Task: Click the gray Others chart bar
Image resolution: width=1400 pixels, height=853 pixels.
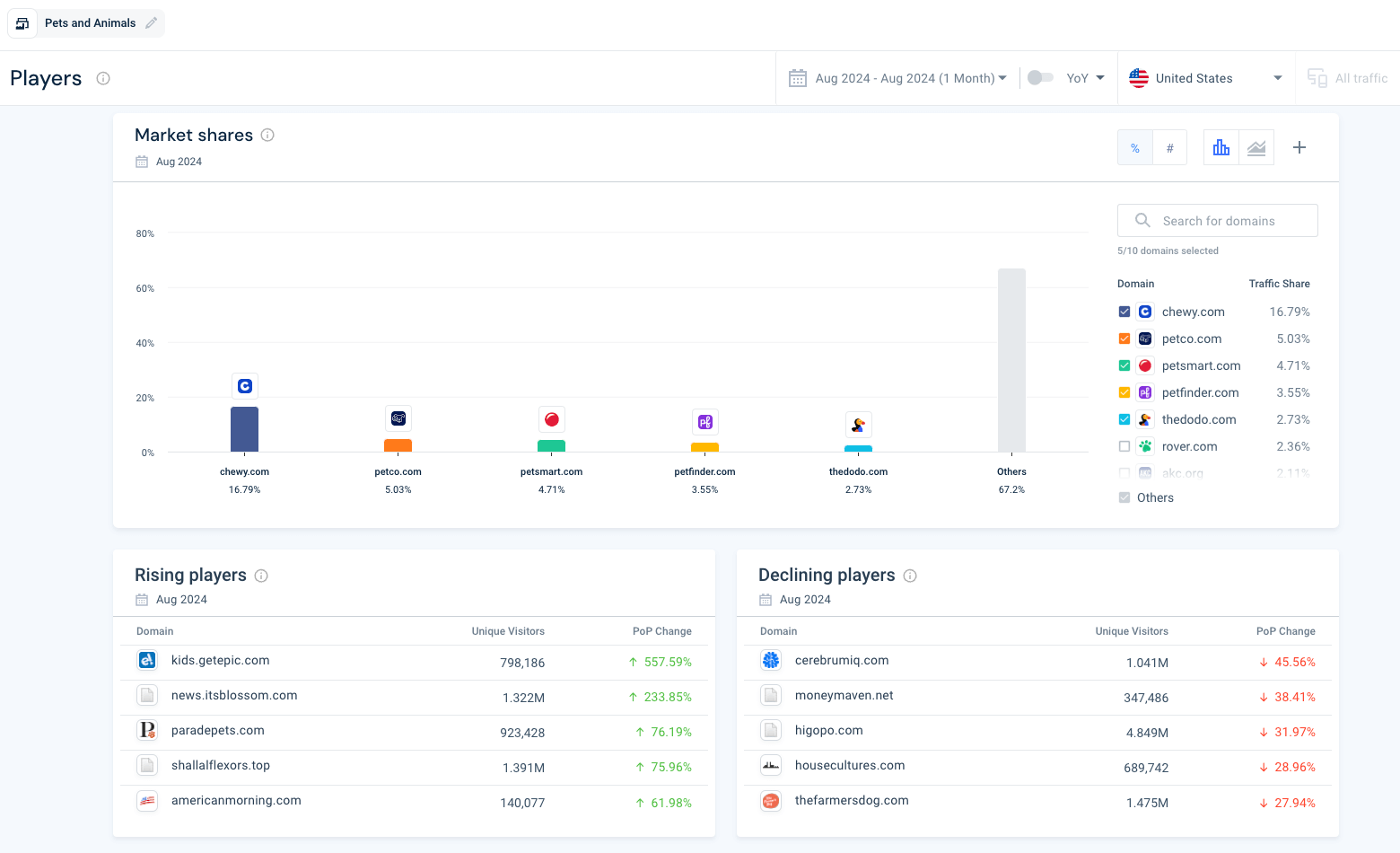Action: (1011, 360)
